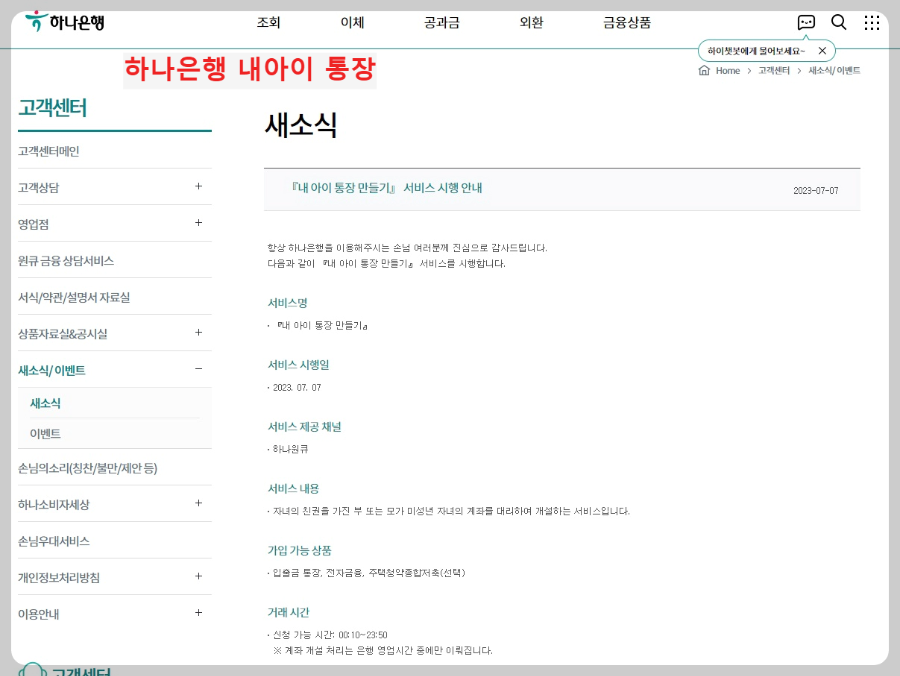Click the 서비스 제공 채널 heading

(304, 426)
